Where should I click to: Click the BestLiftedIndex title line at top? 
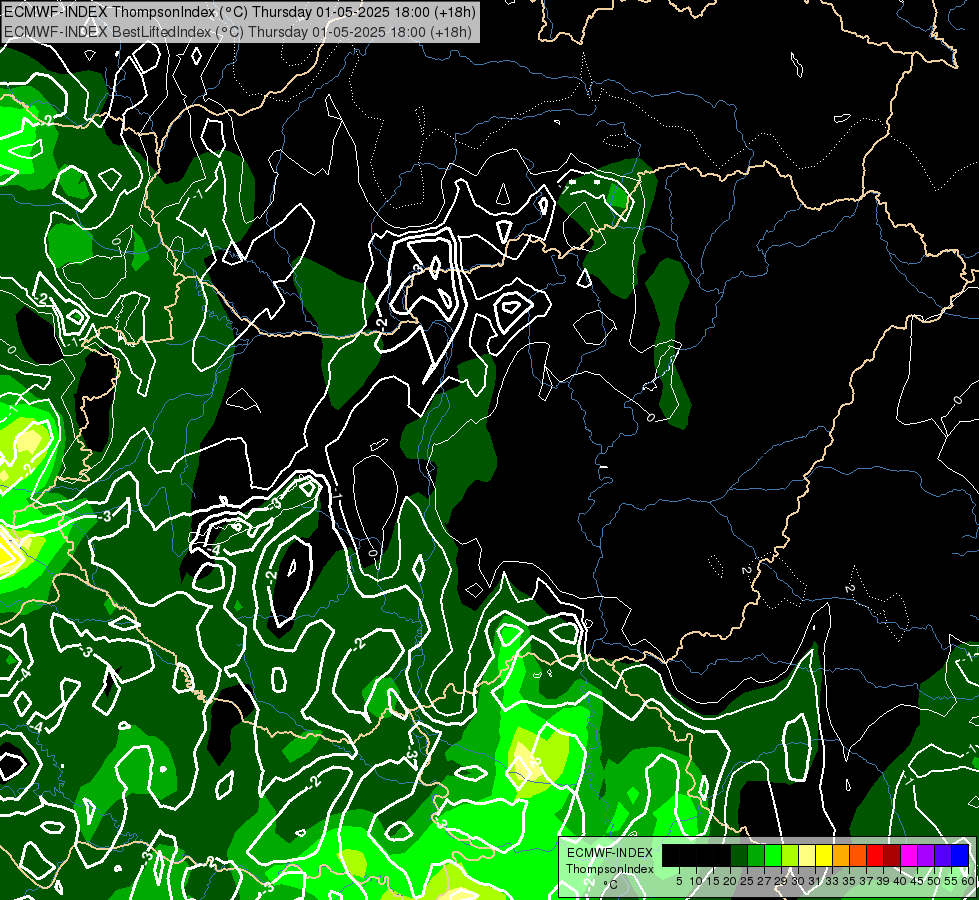(238, 32)
